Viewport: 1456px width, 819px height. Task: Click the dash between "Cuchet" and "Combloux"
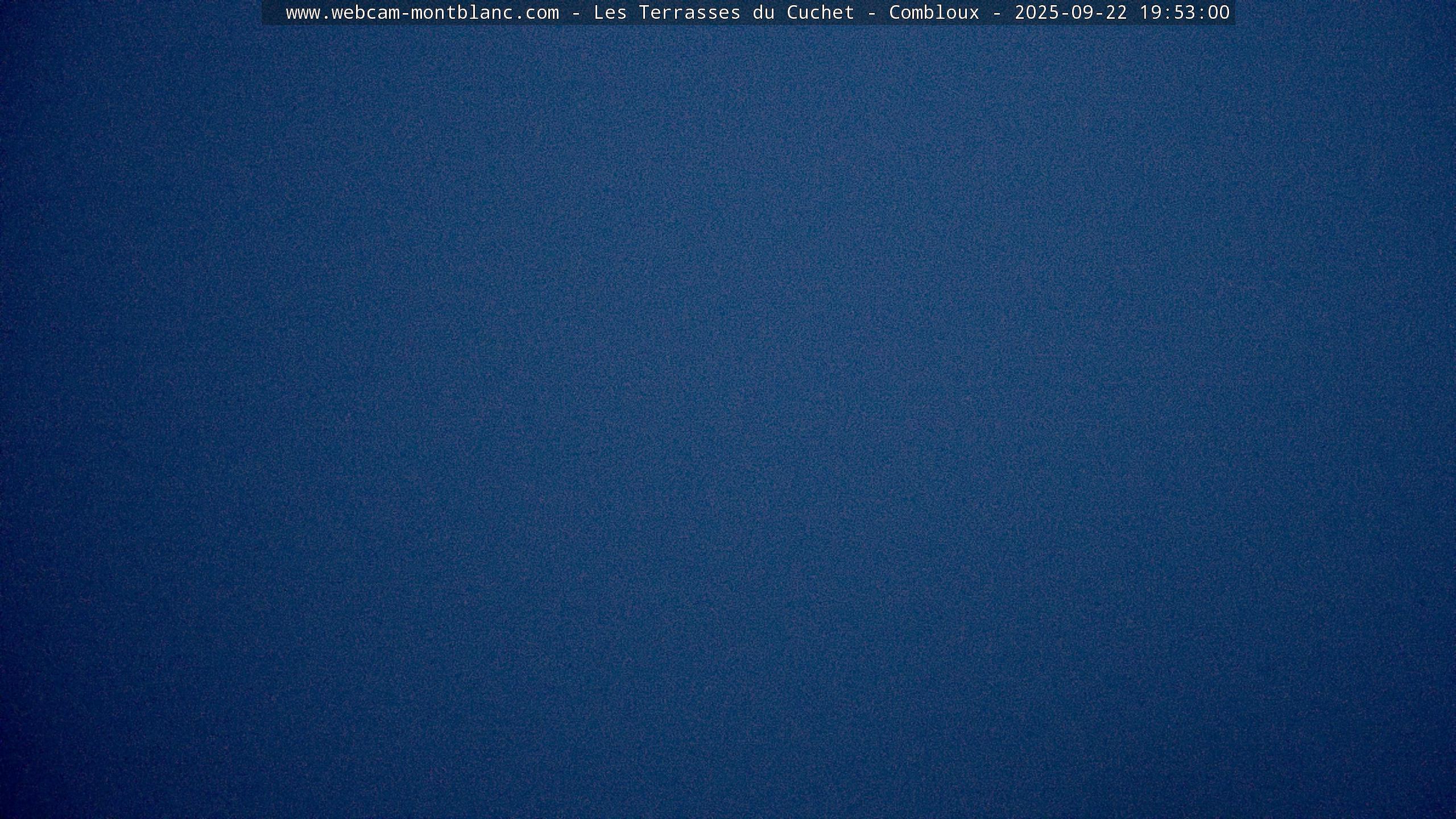coord(872,13)
